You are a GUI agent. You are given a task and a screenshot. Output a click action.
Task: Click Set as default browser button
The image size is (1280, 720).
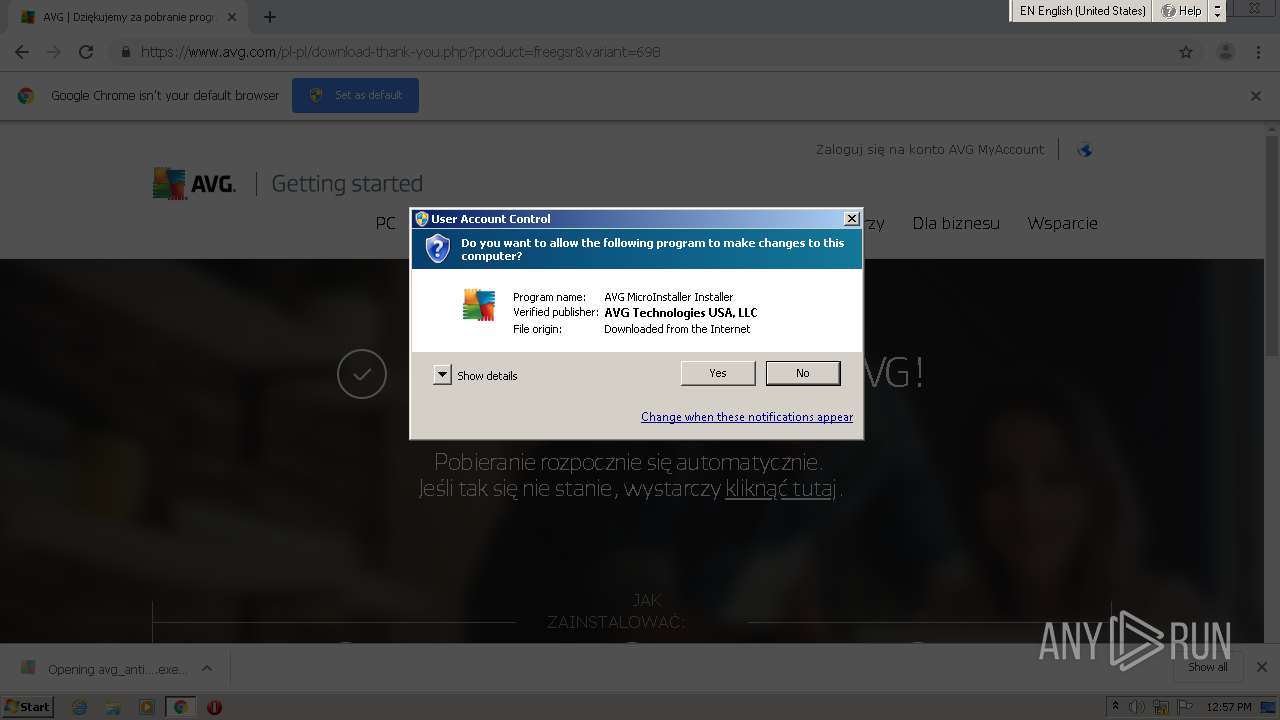pyautogui.click(x=355, y=96)
